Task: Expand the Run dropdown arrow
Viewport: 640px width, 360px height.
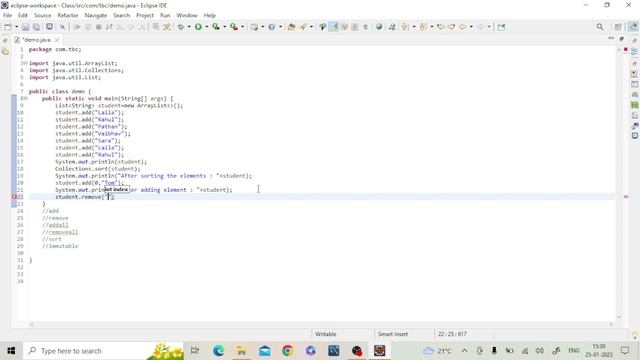Action: pos(207,27)
